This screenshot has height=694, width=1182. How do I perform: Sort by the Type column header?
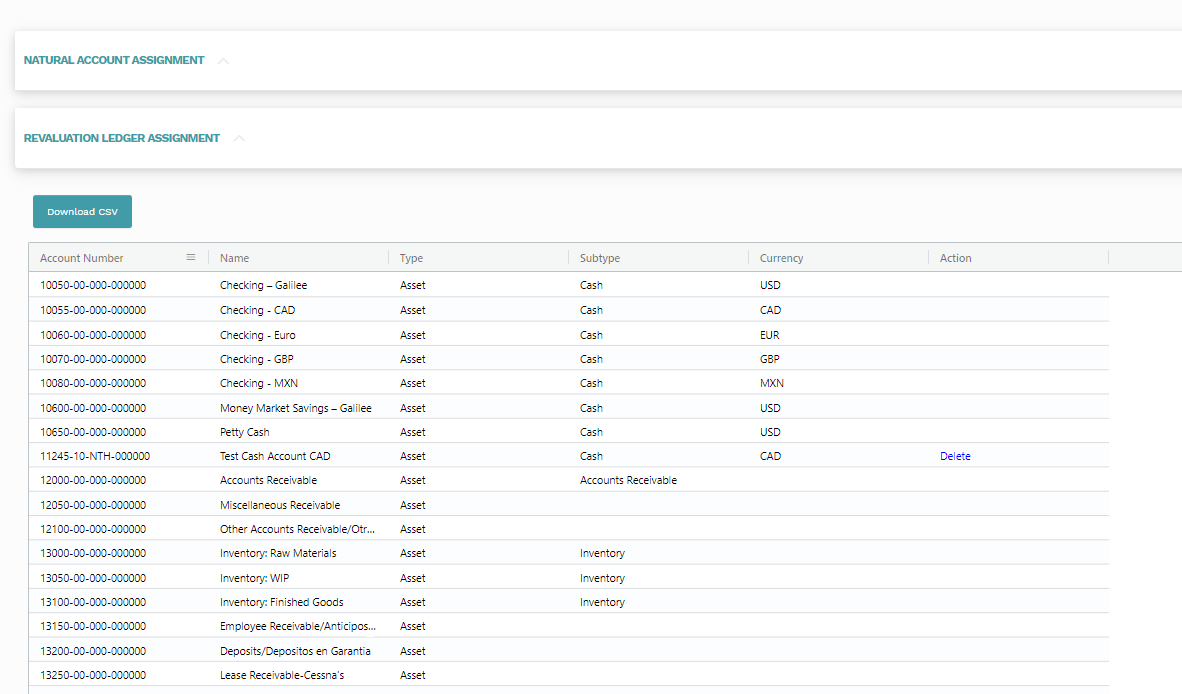[x=411, y=258]
